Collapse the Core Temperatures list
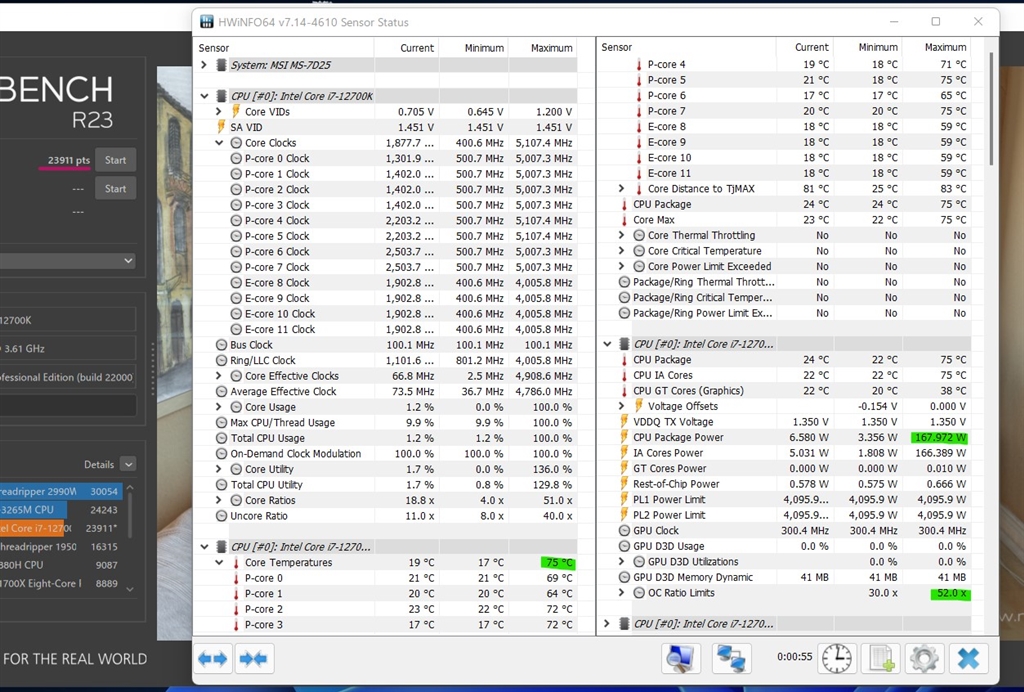Viewport: 1024px width, 692px height. click(x=219, y=562)
